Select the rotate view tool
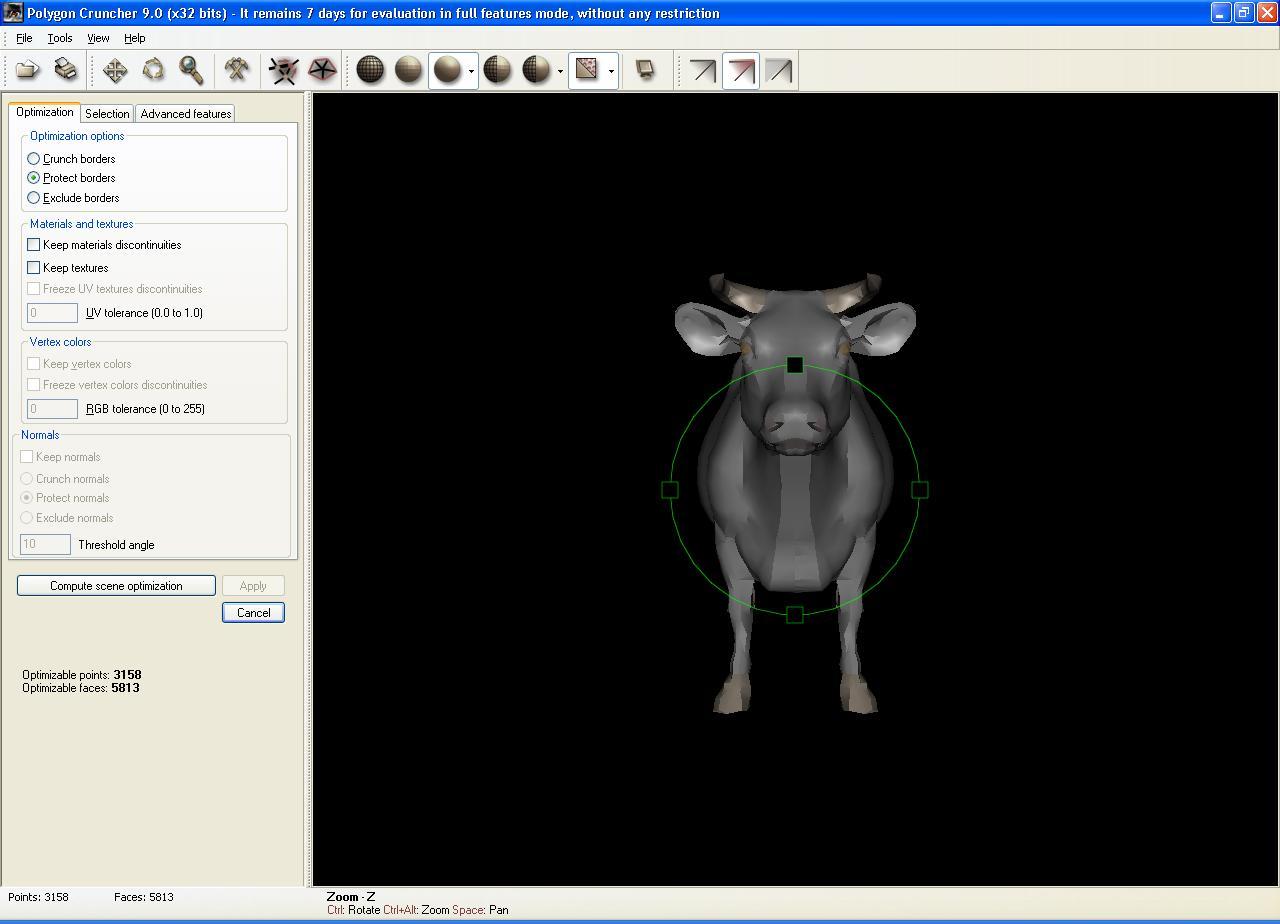1280x924 pixels. (x=153, y=70)
